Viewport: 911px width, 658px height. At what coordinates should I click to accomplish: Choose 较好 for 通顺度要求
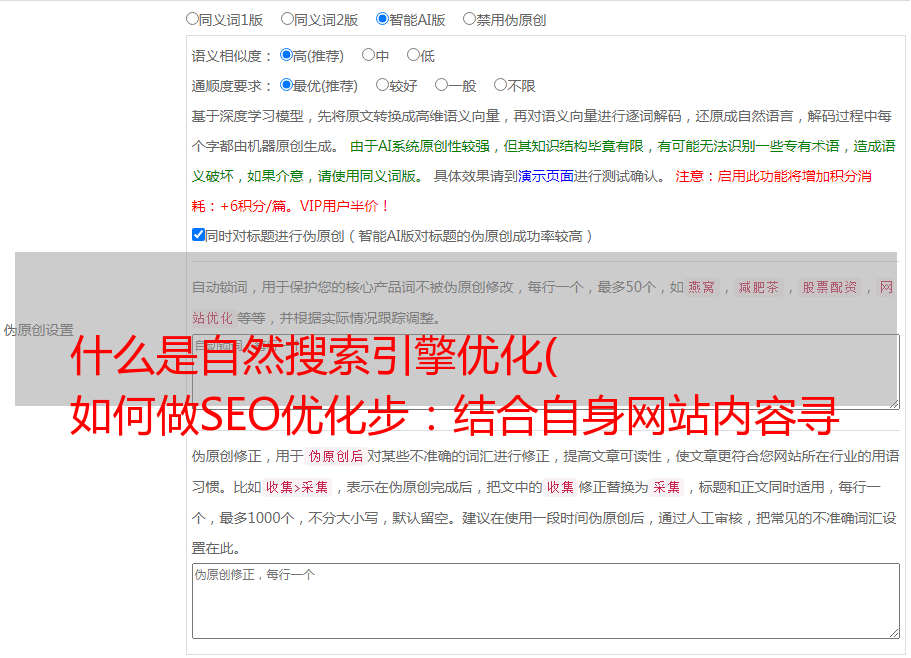[383, 86]
